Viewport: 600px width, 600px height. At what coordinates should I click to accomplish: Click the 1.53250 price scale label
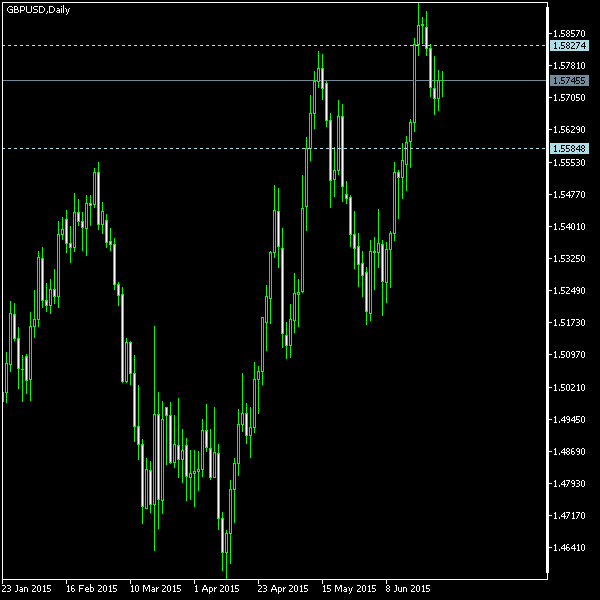point(569,259)
